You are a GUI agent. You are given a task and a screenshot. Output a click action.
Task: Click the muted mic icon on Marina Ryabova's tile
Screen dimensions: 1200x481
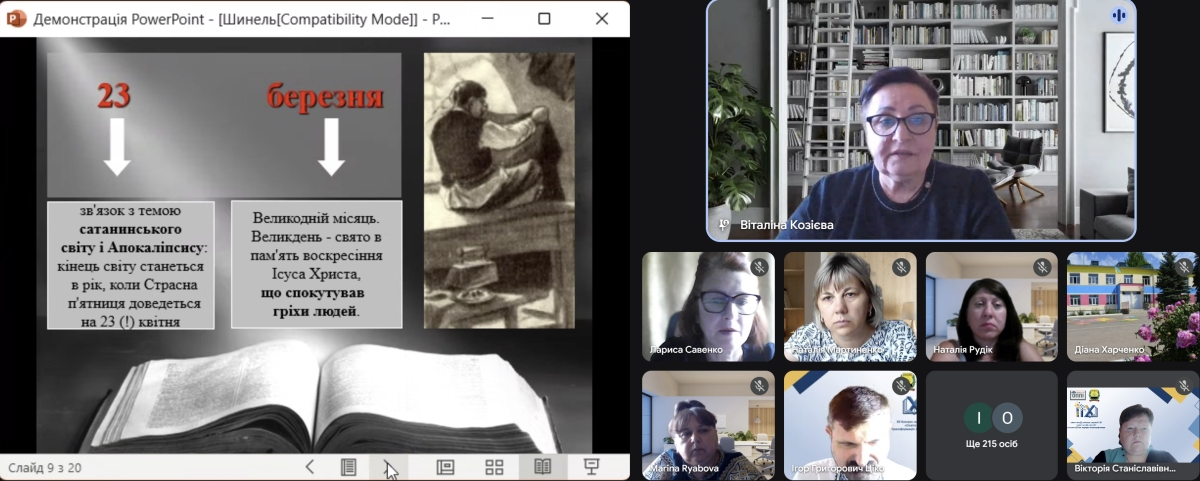759,386
